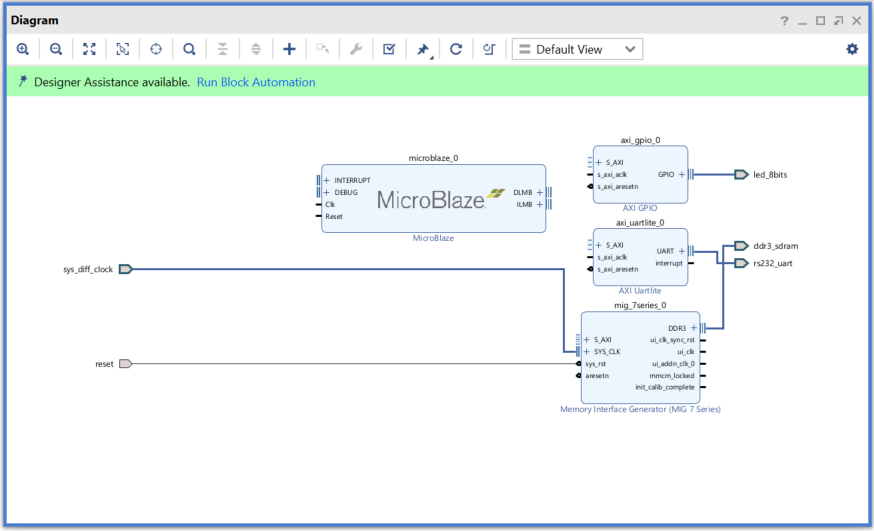Expand the SYS_CLK port on mig_7series_0
This screenshot has width=874, height=531.
pos(586,352)
